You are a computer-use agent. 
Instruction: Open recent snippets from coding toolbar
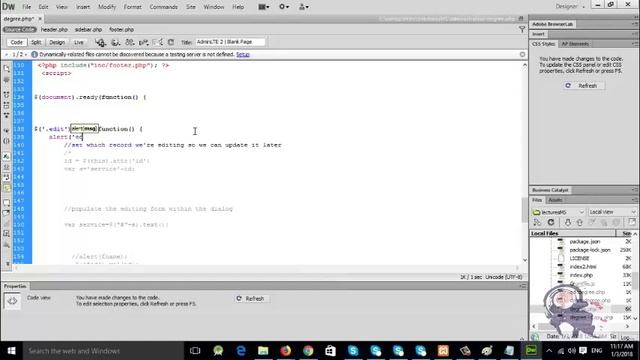pyautogui.click(x=6, y=234)
